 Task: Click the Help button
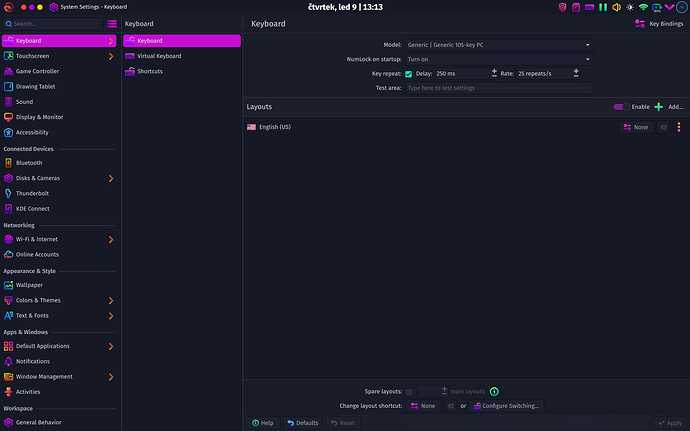point(263,423)
